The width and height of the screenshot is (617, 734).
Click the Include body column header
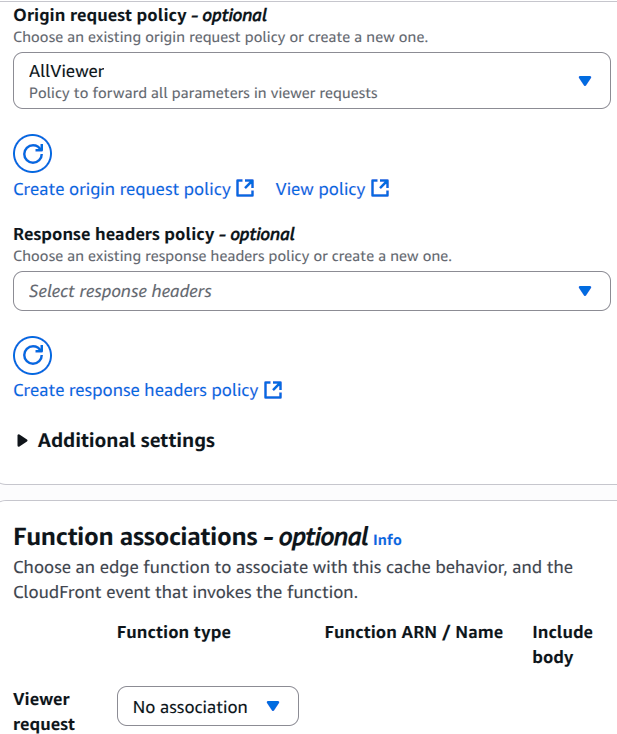[562, 644]
